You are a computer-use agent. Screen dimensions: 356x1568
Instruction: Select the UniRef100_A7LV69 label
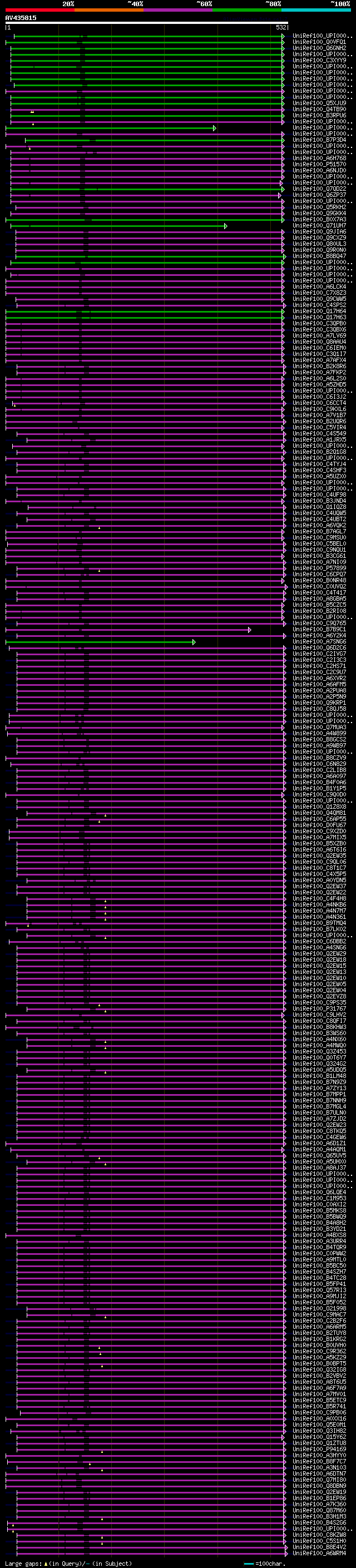point(319,336)
